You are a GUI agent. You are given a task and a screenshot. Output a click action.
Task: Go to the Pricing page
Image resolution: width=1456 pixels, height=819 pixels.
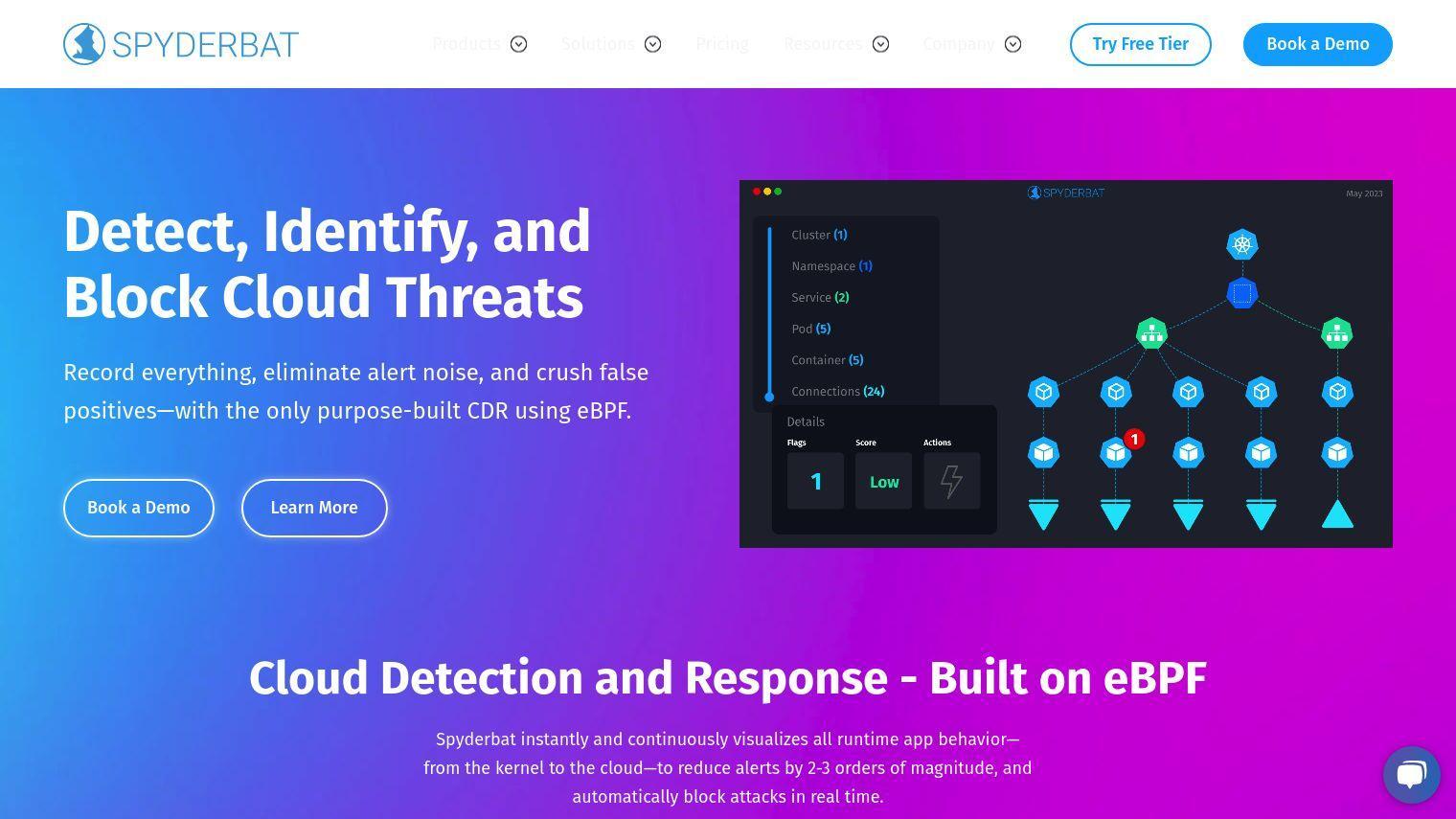[x=722, y=44]
